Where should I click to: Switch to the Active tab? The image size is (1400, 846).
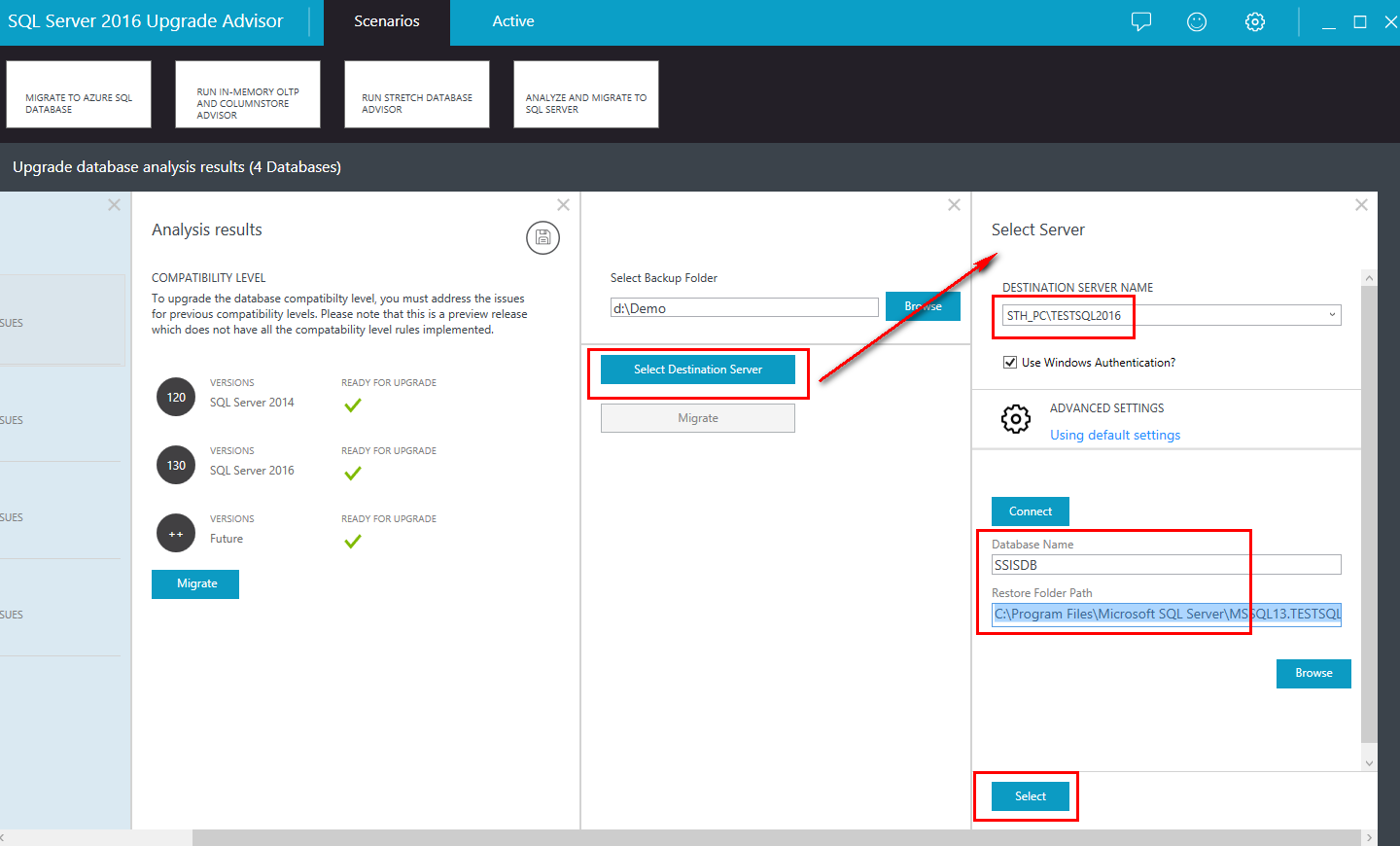tap(513, 21)
